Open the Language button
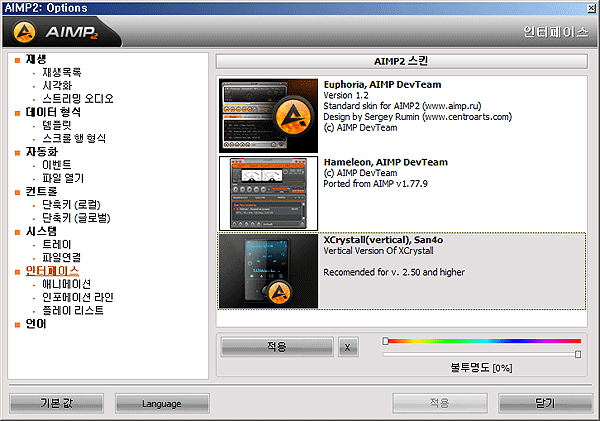Viewport: 600px width, 421px height. 162,403
